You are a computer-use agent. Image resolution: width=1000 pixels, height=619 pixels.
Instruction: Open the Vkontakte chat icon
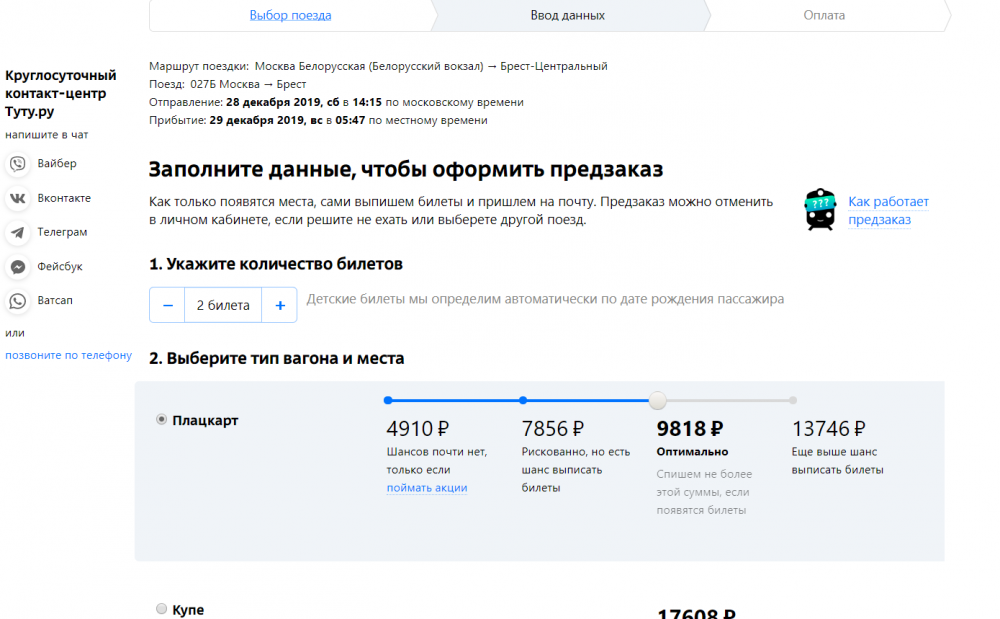tap(17, 198)
